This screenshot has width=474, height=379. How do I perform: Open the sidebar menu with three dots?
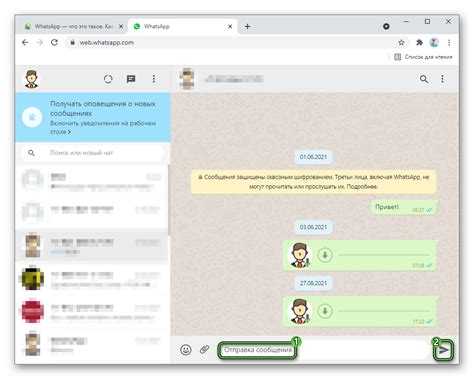click(x=154, y=79)
